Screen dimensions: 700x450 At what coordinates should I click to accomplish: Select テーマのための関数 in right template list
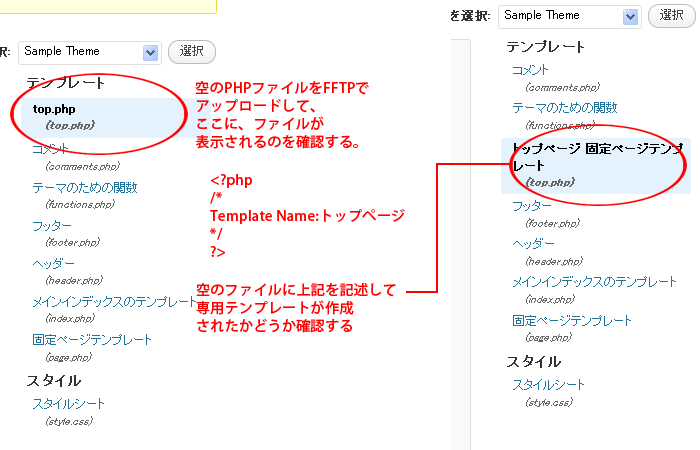[564, 108]
